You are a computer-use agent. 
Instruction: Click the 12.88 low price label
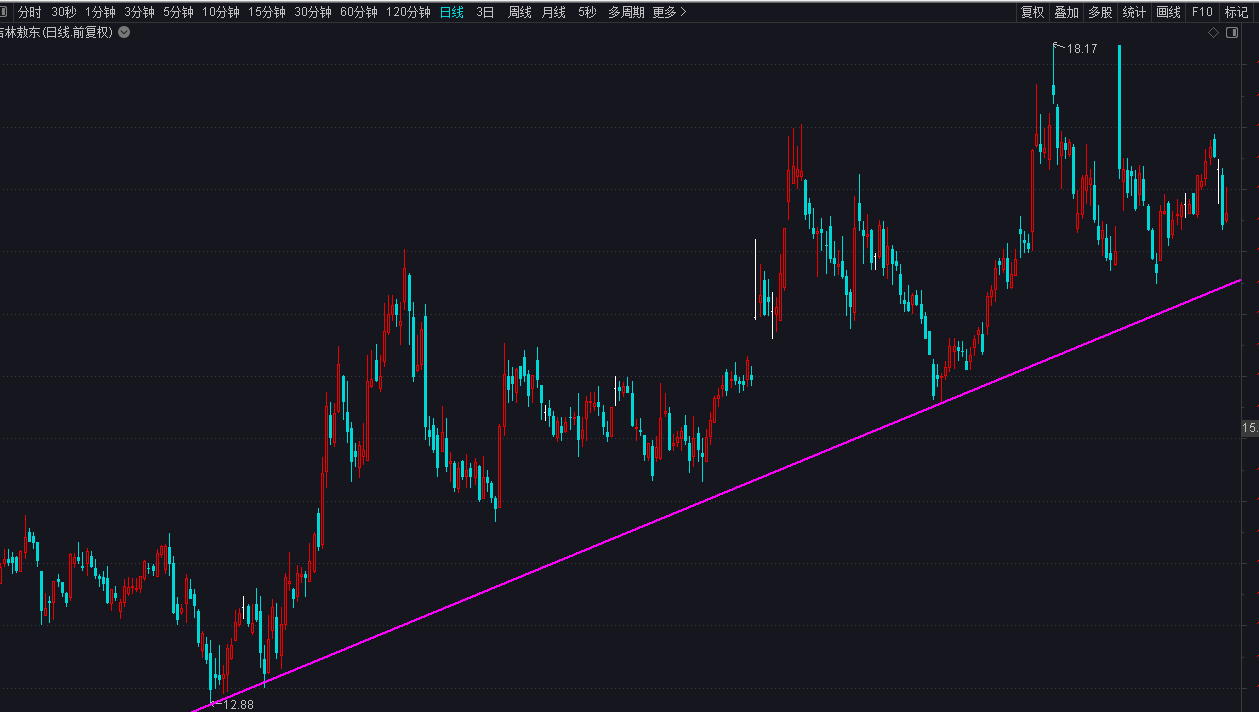(238, 704)
